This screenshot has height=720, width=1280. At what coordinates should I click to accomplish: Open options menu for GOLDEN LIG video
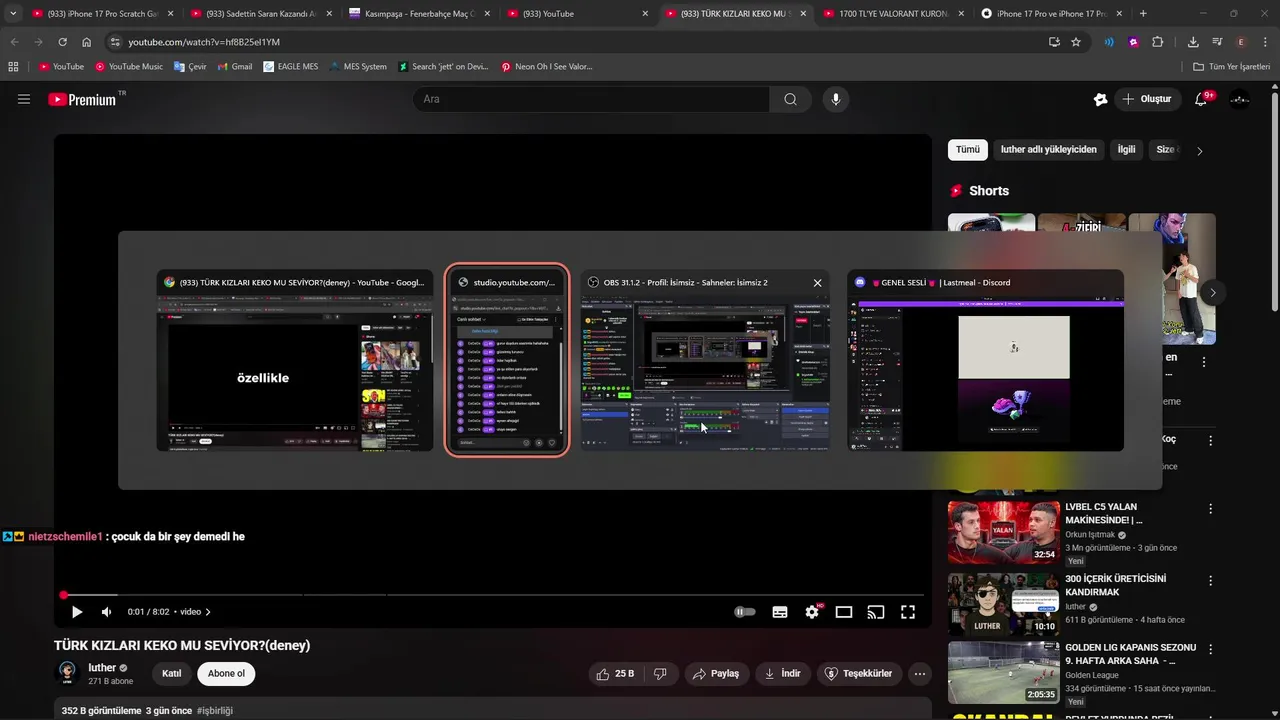(1211, 650)
